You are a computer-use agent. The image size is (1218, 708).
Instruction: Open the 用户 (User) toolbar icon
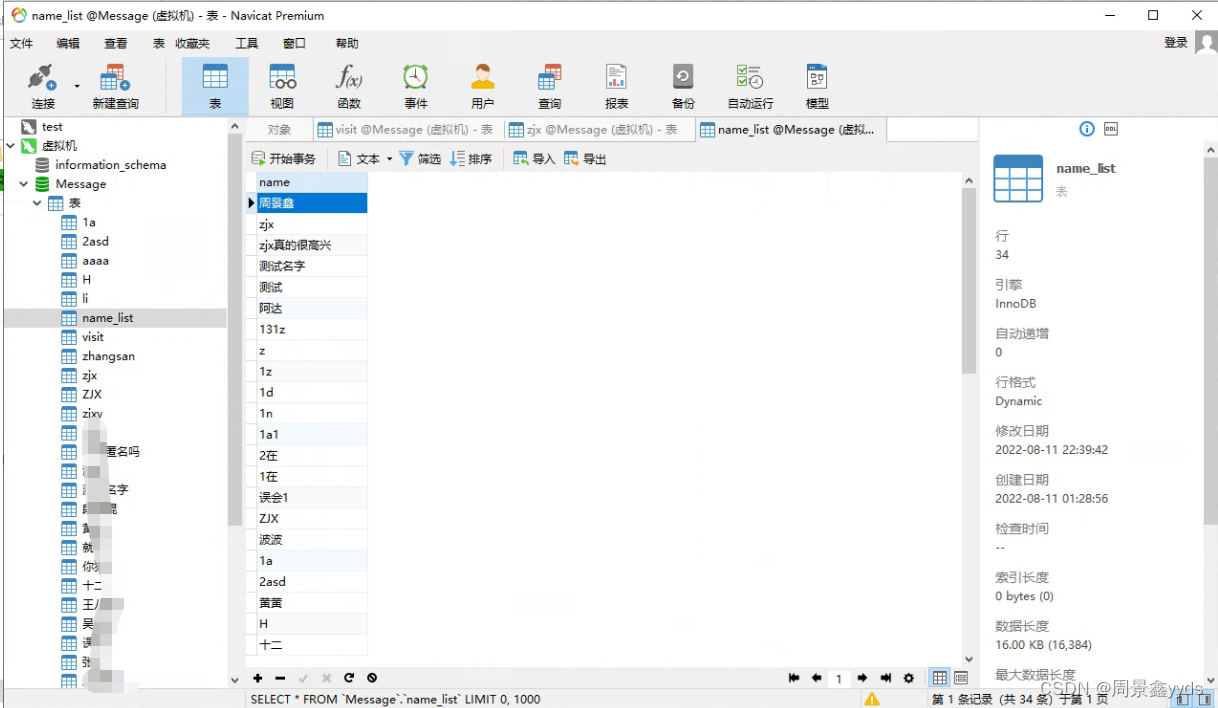483,86
